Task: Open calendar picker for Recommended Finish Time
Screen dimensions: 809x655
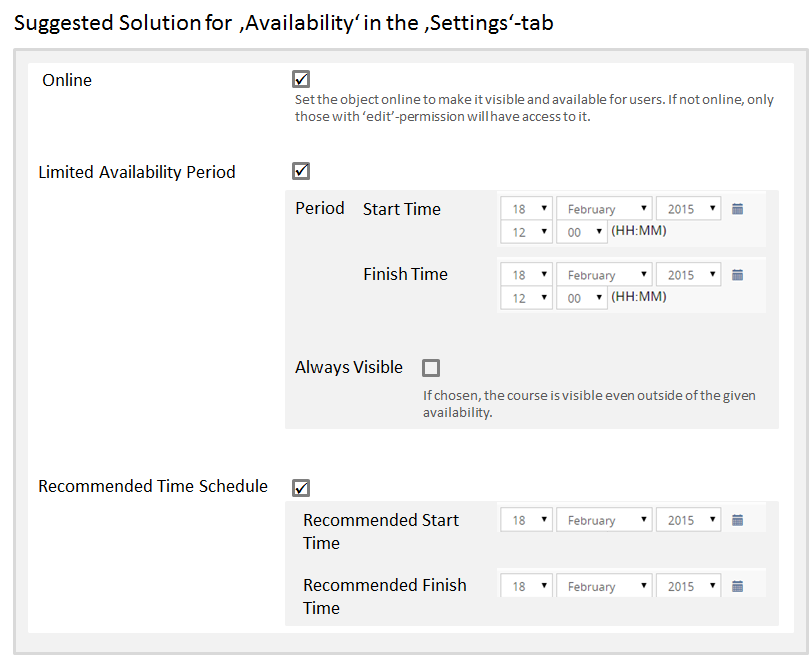Action: pos(738,586)
